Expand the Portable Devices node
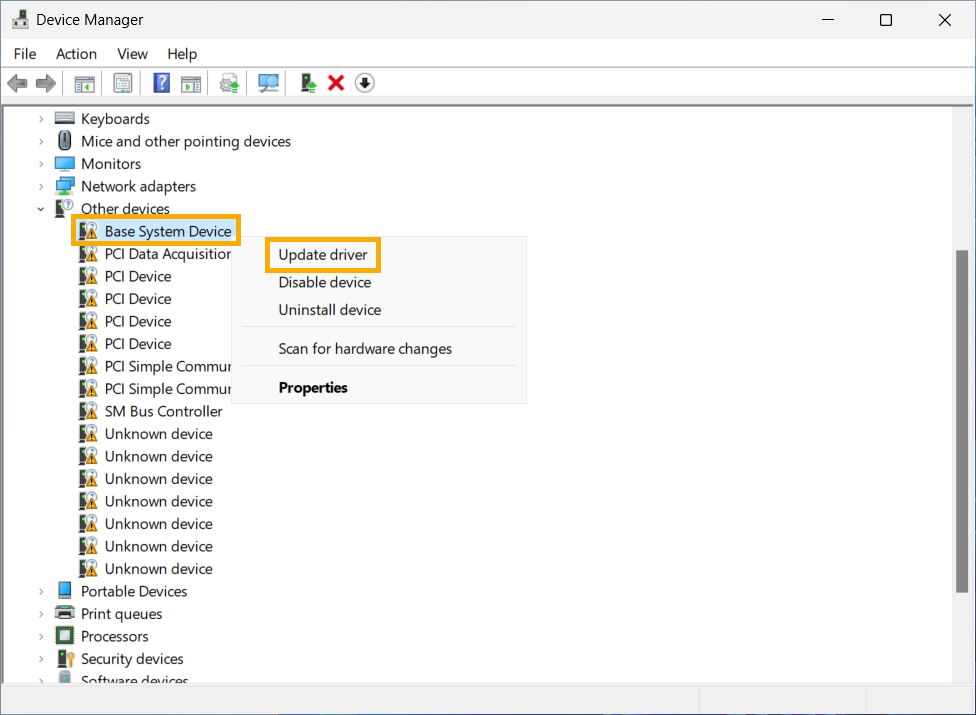This screenshot has width=976, height=715. [x=41, y=591]
